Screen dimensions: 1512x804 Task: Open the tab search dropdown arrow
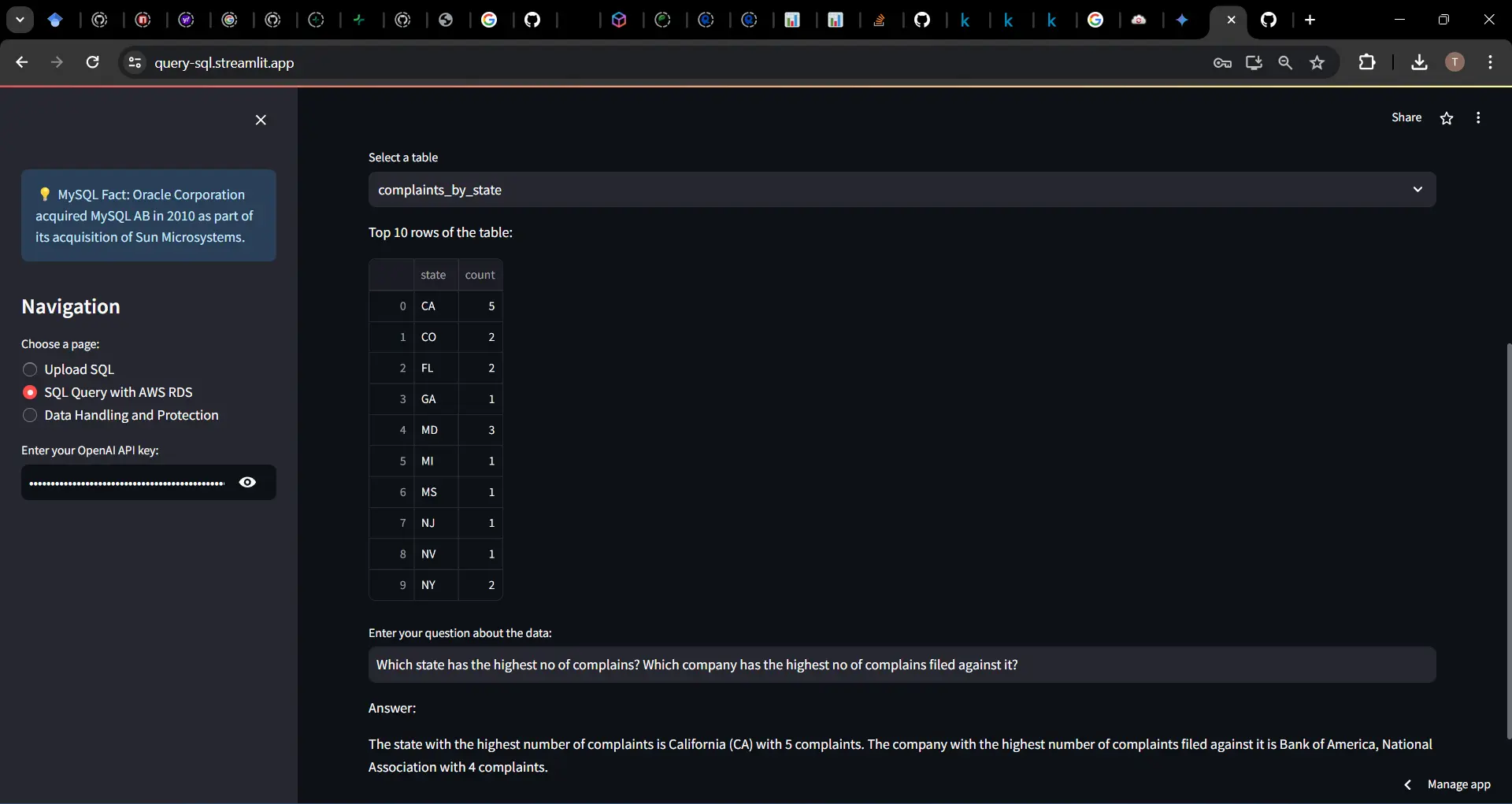pyautogui.click(x=20, y=20)
